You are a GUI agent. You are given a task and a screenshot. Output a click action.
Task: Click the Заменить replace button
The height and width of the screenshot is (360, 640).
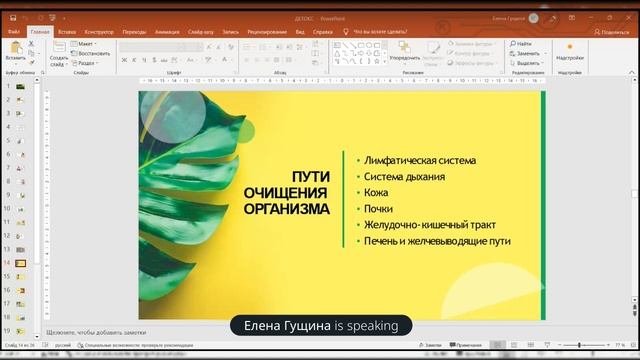(525, 53)
